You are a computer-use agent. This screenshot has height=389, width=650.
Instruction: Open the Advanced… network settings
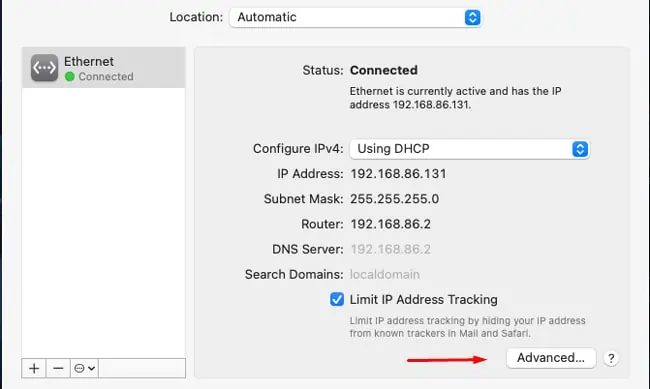551,358
